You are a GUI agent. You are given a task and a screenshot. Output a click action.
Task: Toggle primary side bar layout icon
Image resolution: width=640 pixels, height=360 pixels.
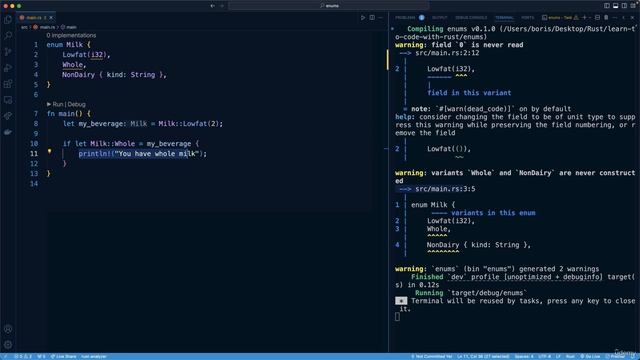[607, 6]
